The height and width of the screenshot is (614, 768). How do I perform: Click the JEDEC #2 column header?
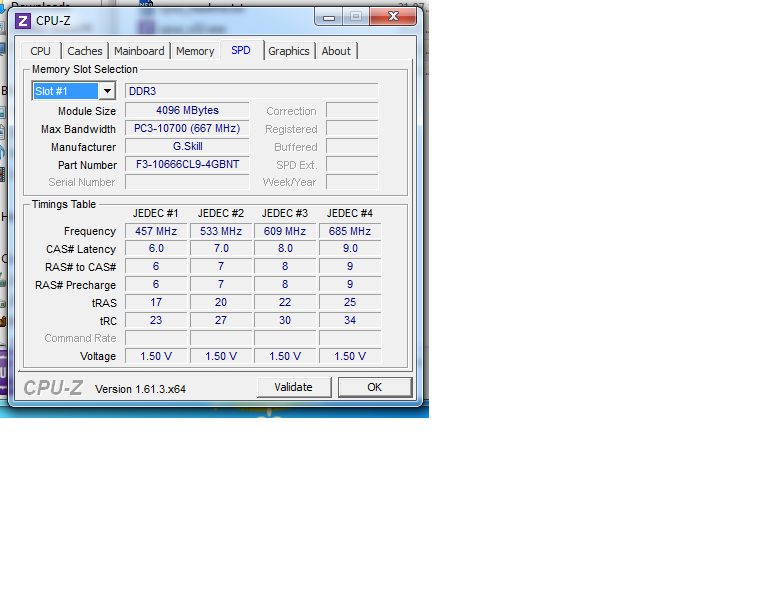point(221,213)
